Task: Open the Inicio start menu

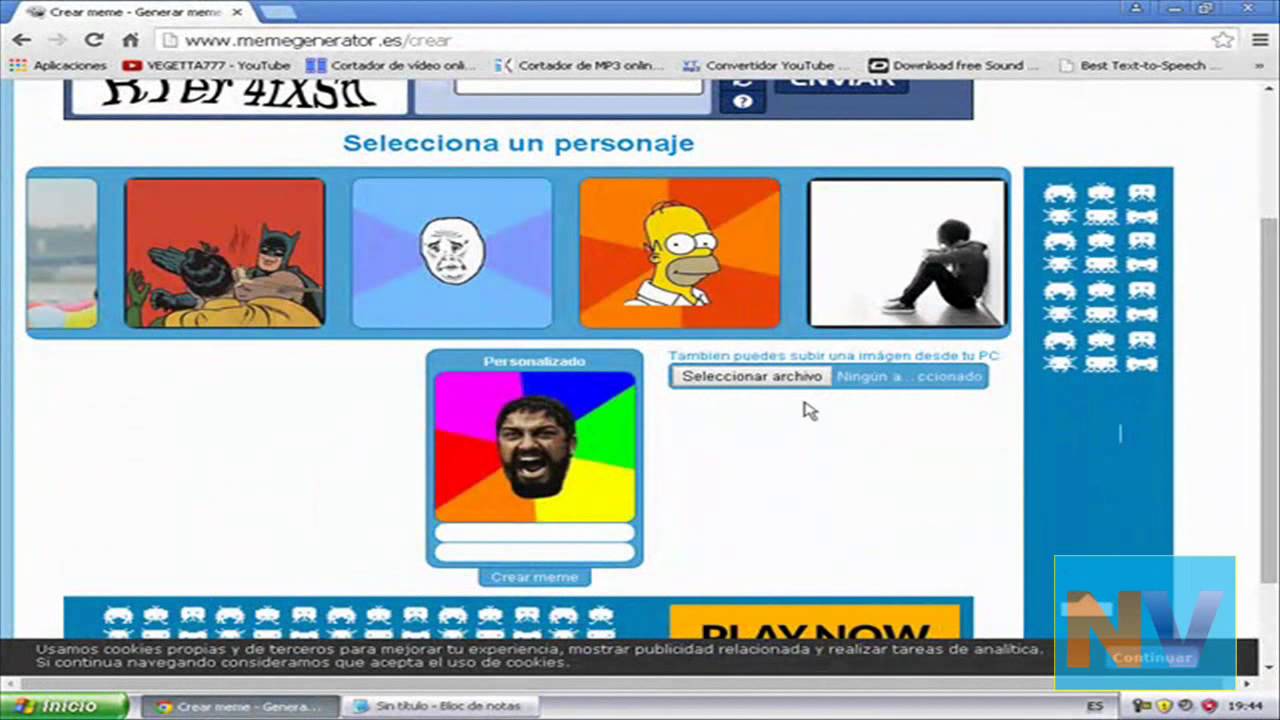Action: [64, 706]
